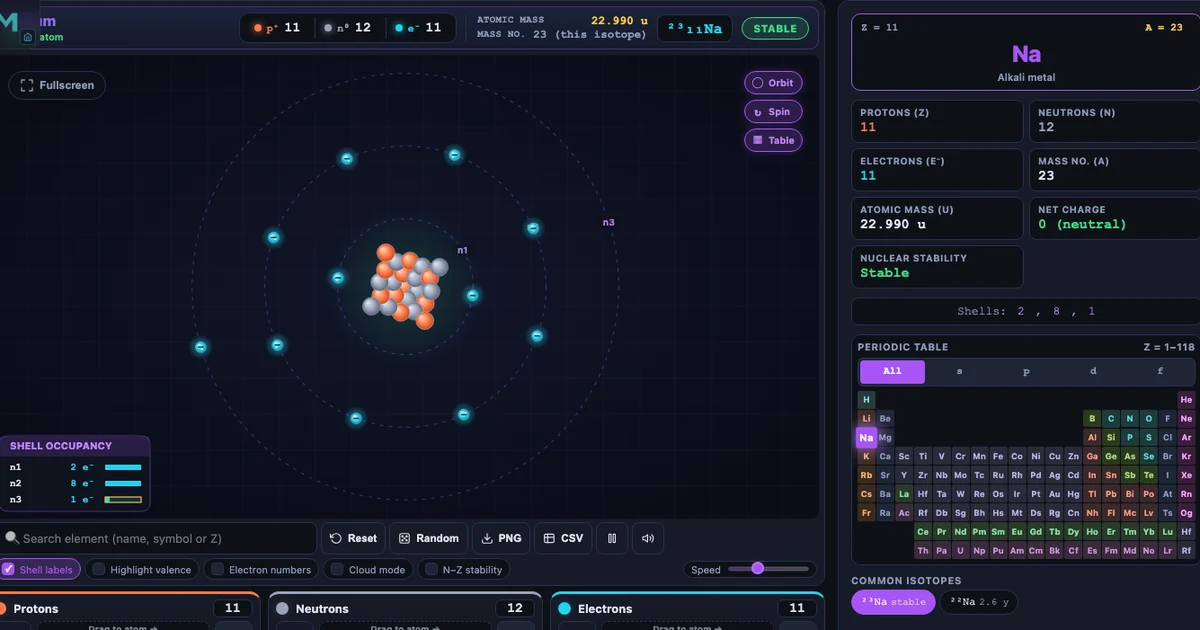
Task: Pick Beryllium (Be) in periodic table
Action: click(885, 418)
